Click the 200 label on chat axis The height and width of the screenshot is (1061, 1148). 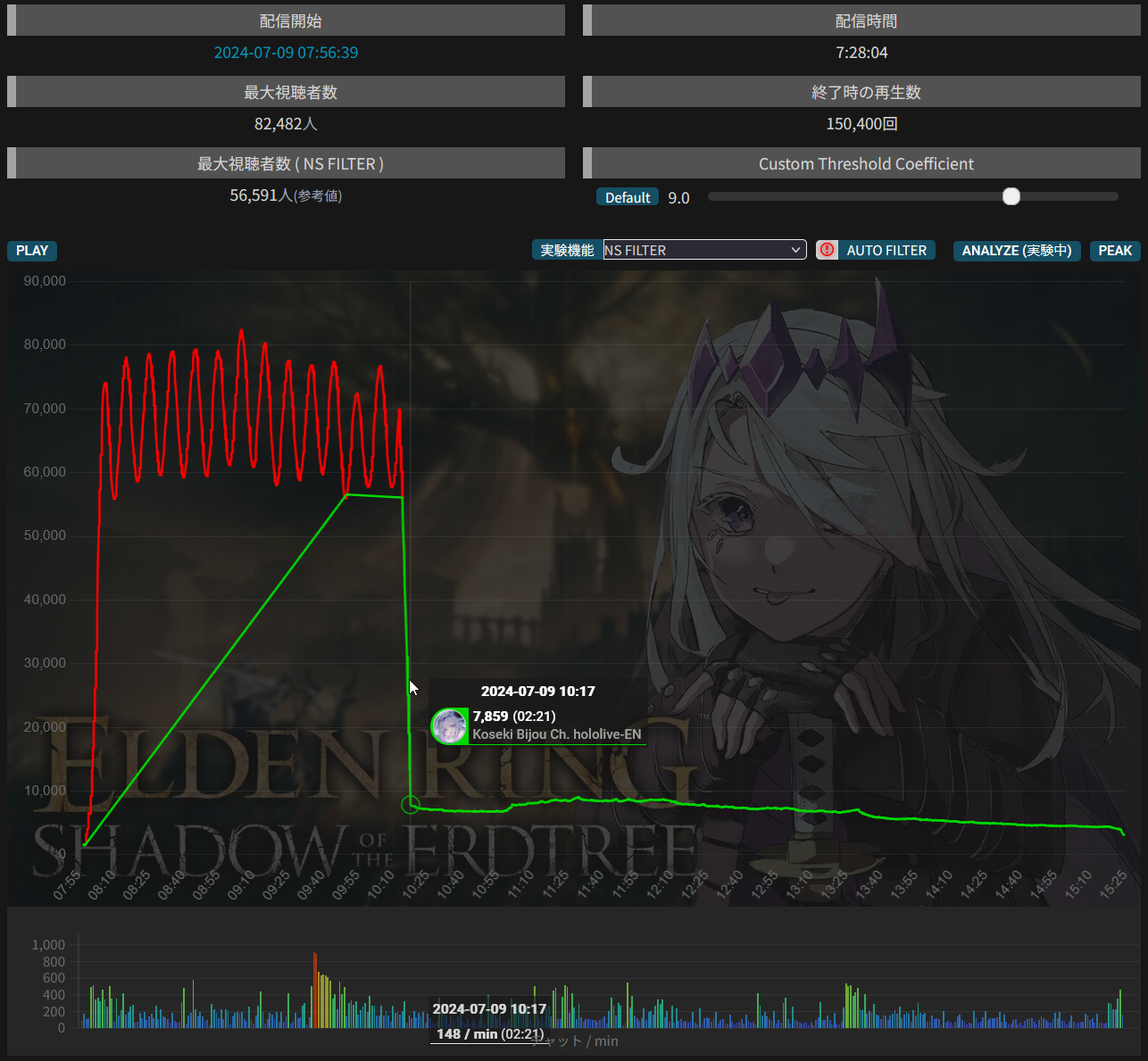(54, 1012)
